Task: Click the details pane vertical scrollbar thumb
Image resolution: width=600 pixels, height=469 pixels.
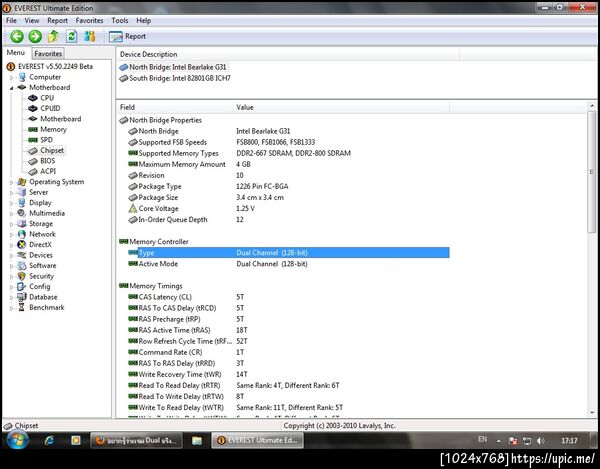Action: click(x=592, y=172)
